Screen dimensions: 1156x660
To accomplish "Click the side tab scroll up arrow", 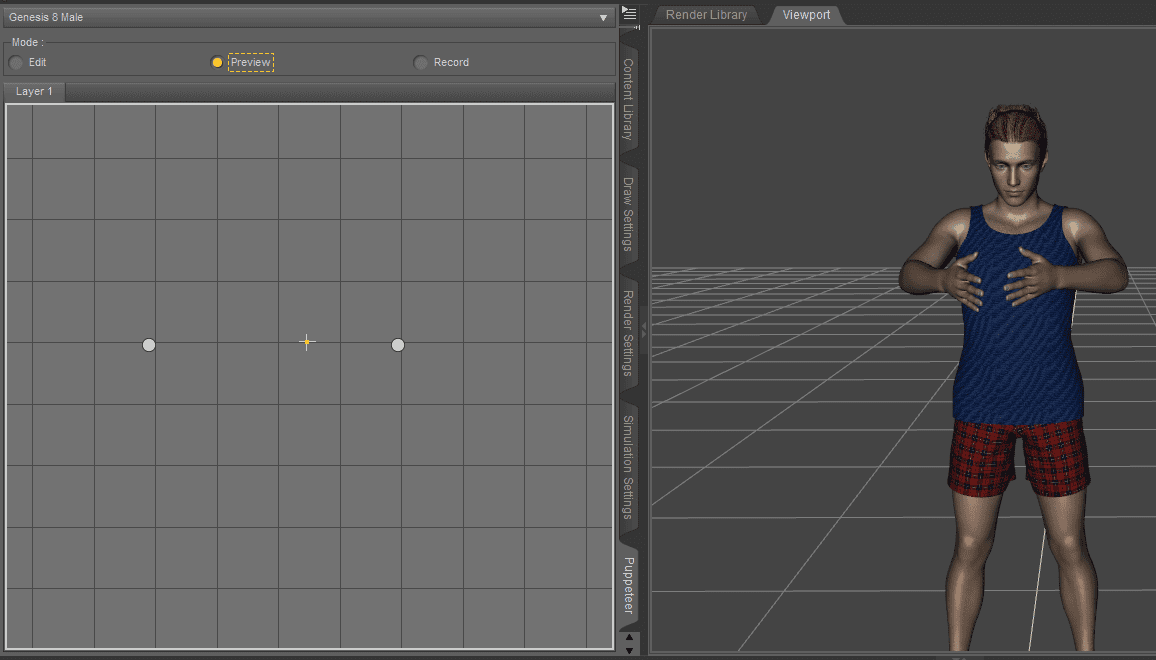I will pyautogui.click(x=629, y=637).
